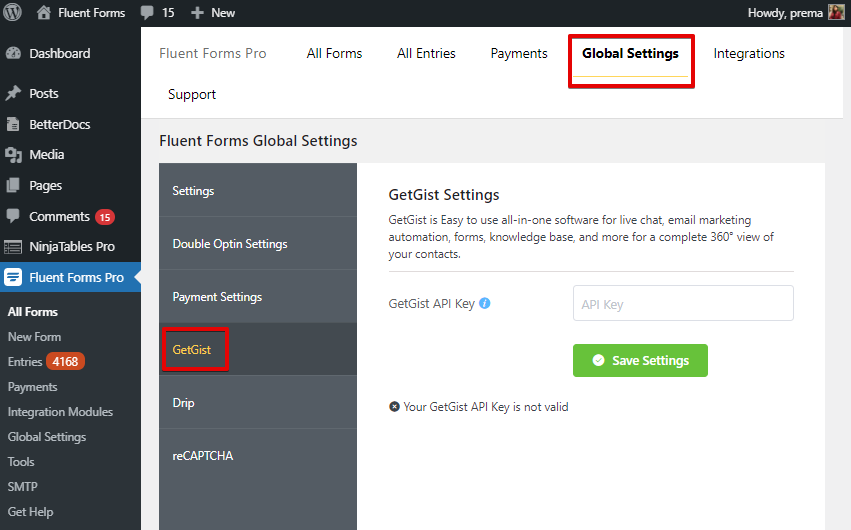Open the Support tab

(192, 94)
